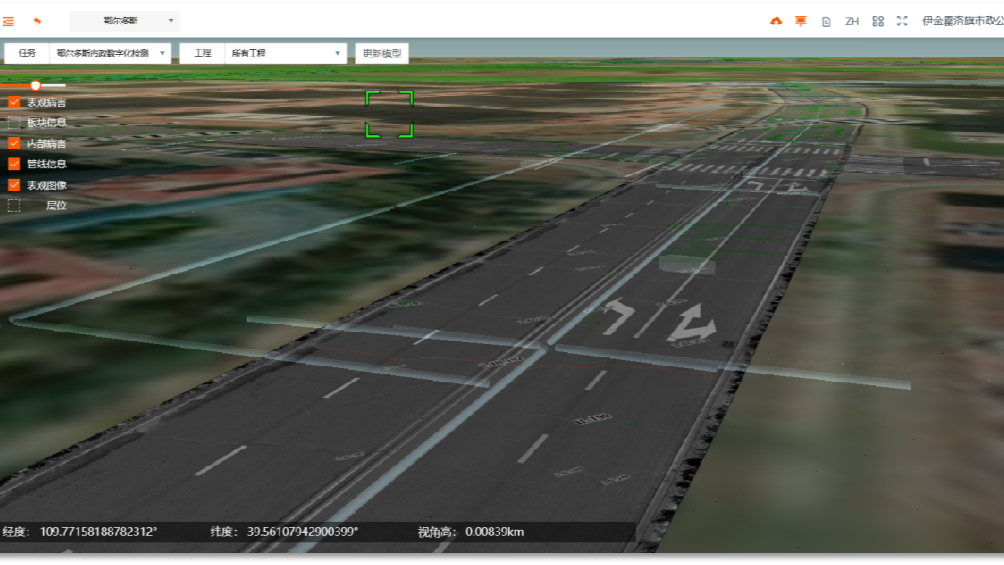Viewport: 1004px width, 565px height.
Task: Click the orange cloud upload icon
Action: point(776,21)
